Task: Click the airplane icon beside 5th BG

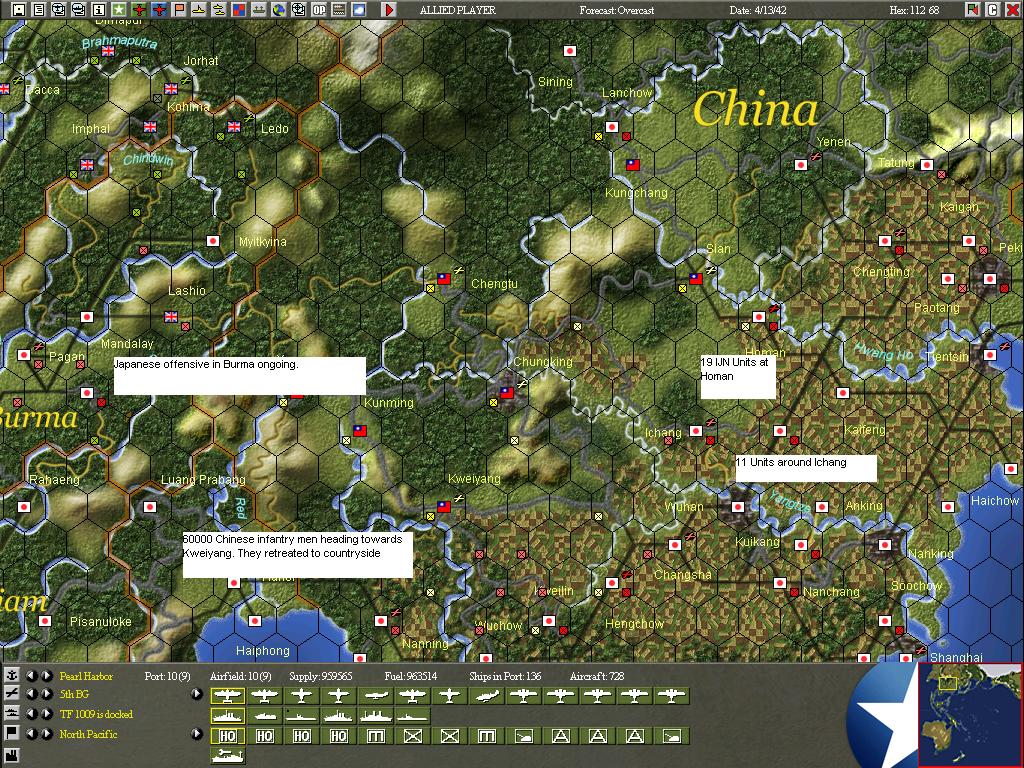Action: click(11, 694)
